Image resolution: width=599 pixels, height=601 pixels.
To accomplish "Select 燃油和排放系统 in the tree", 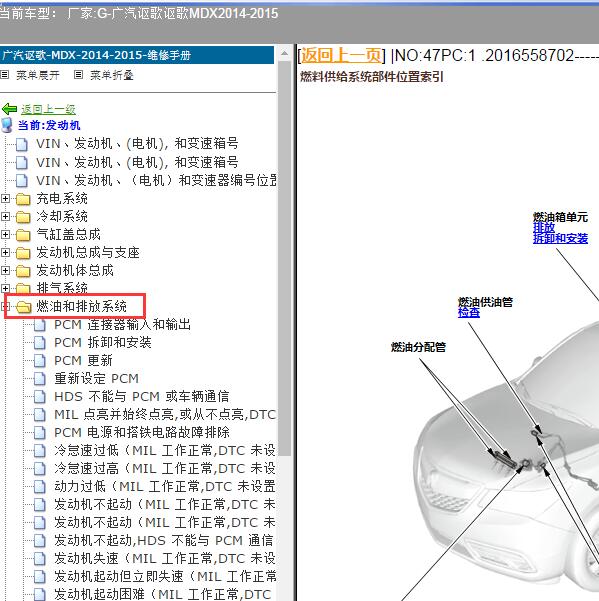I will [x=81, y=306].
